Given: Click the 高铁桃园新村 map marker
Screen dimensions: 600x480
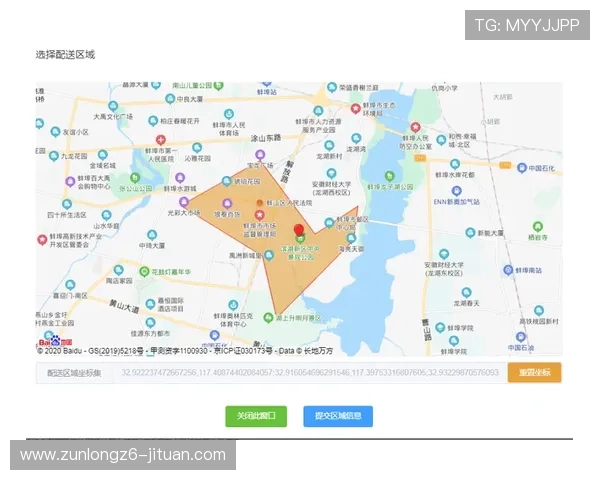Looking at the screenshot, I should click(539, 310).
